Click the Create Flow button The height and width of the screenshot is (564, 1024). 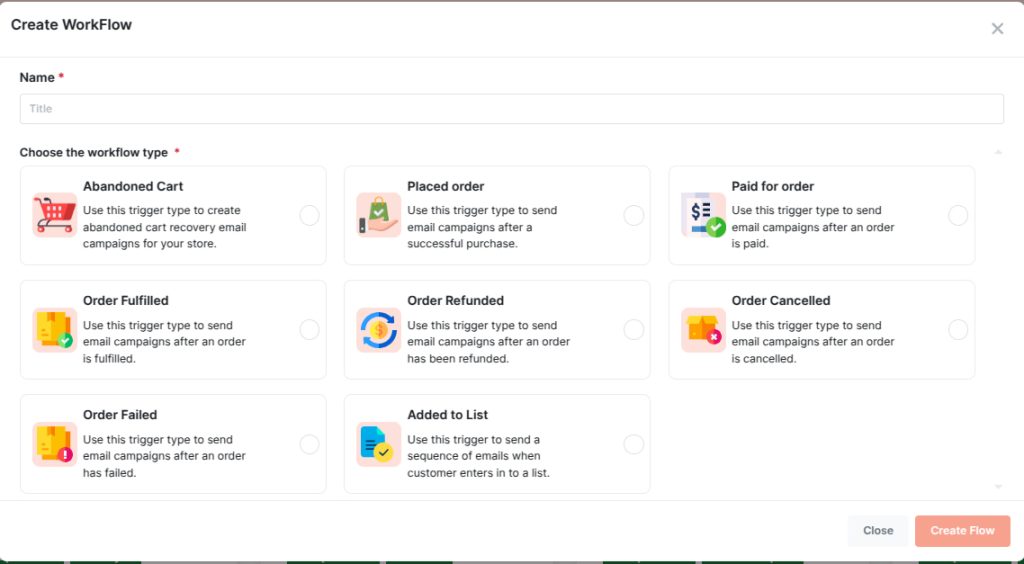(x=963, y=531)
